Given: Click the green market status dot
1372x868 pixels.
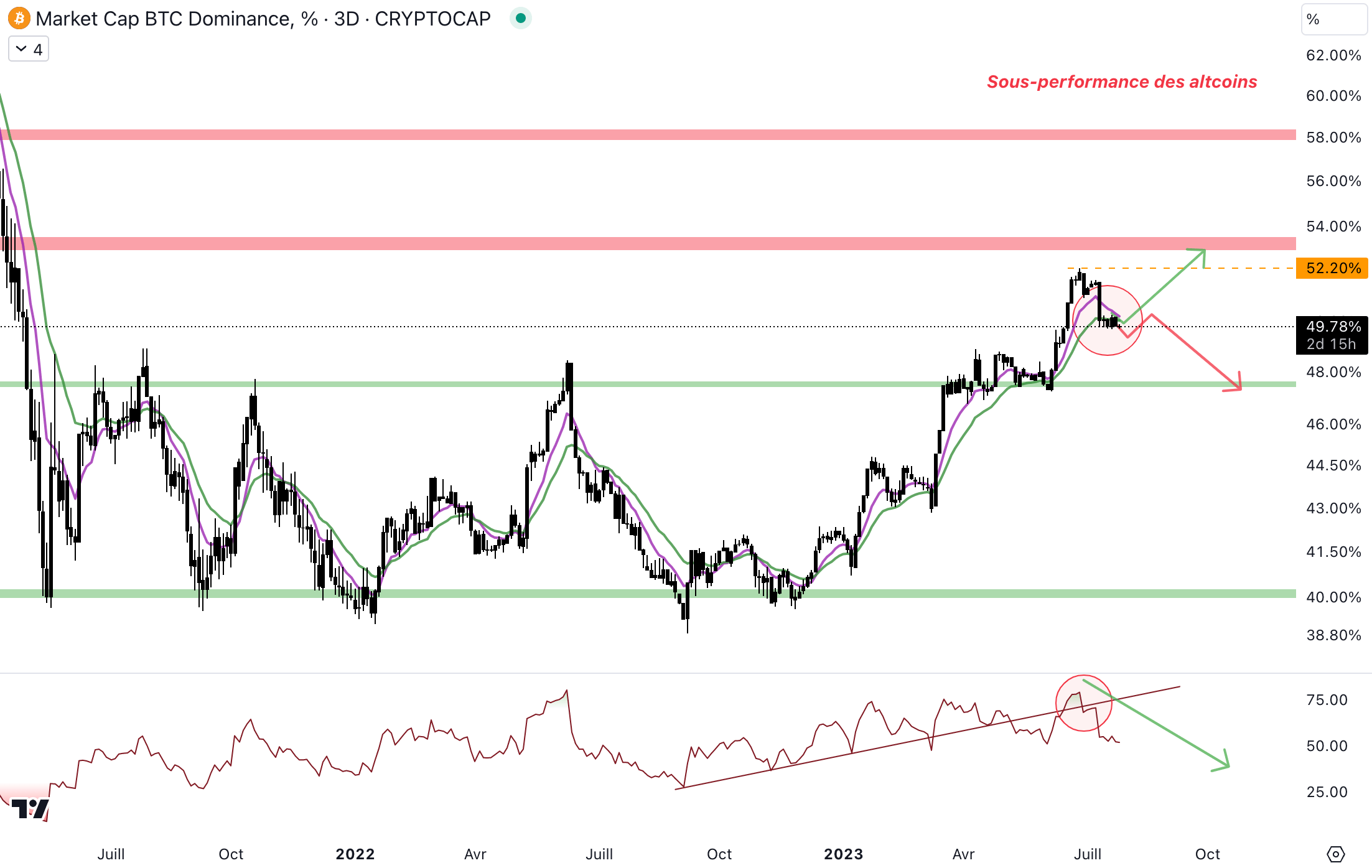Looking at the screenshot, I should tap(521, 19).
